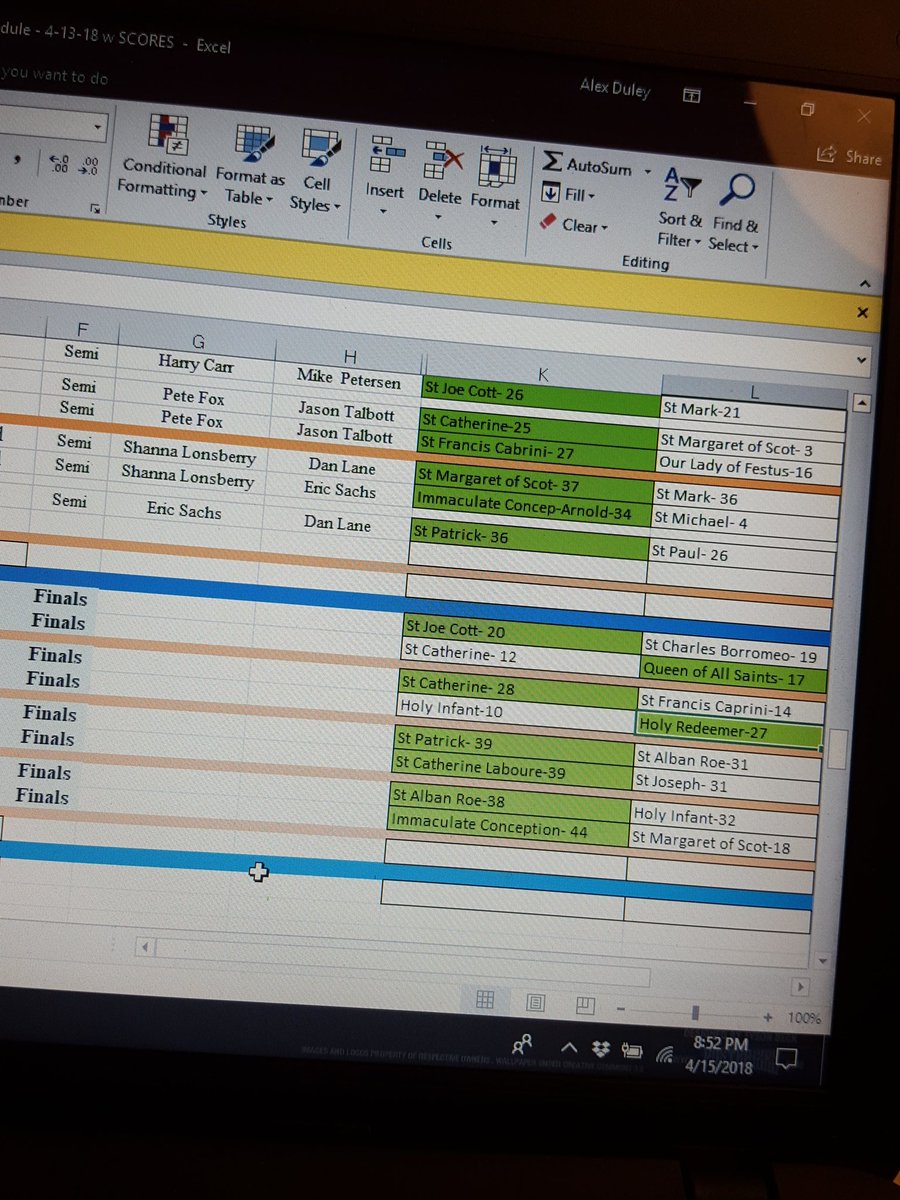The image size is (900, 1200).
Task: Close the yellow message bar
Action: point(863,313)
